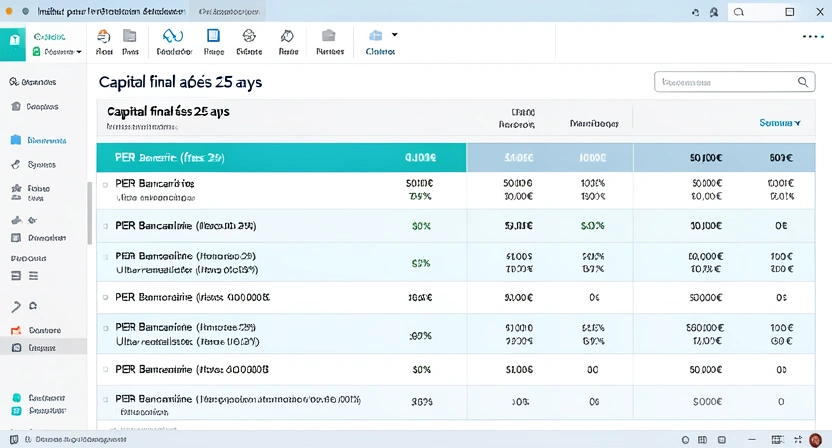
Task: Open the three-dot overflow menu at top right
Action: [x=812, y=36]
